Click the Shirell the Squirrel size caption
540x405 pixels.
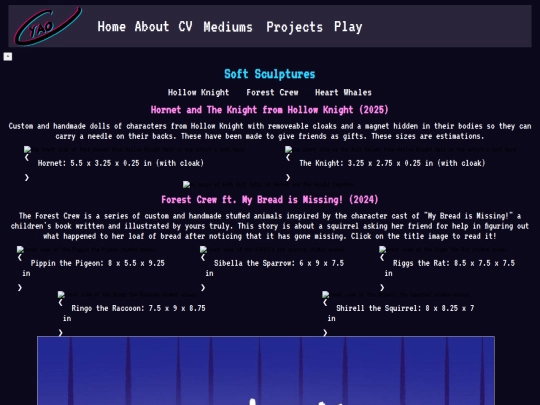(401, 313)
